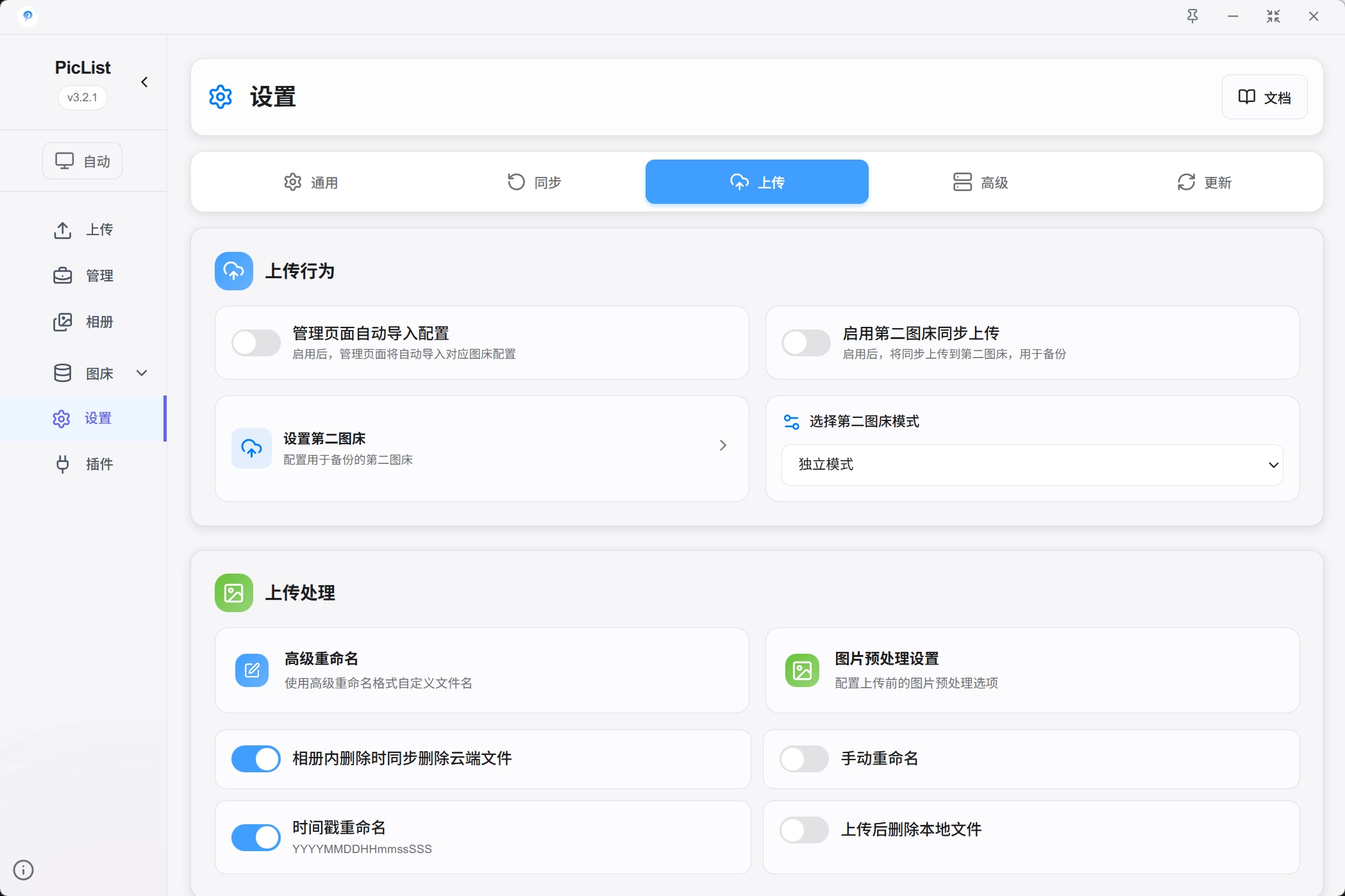Viewport: 1345px width, 896px height.
Task: Click the image preprocessing (图片预处理设置) icon
Action: [x=802, y=670]
